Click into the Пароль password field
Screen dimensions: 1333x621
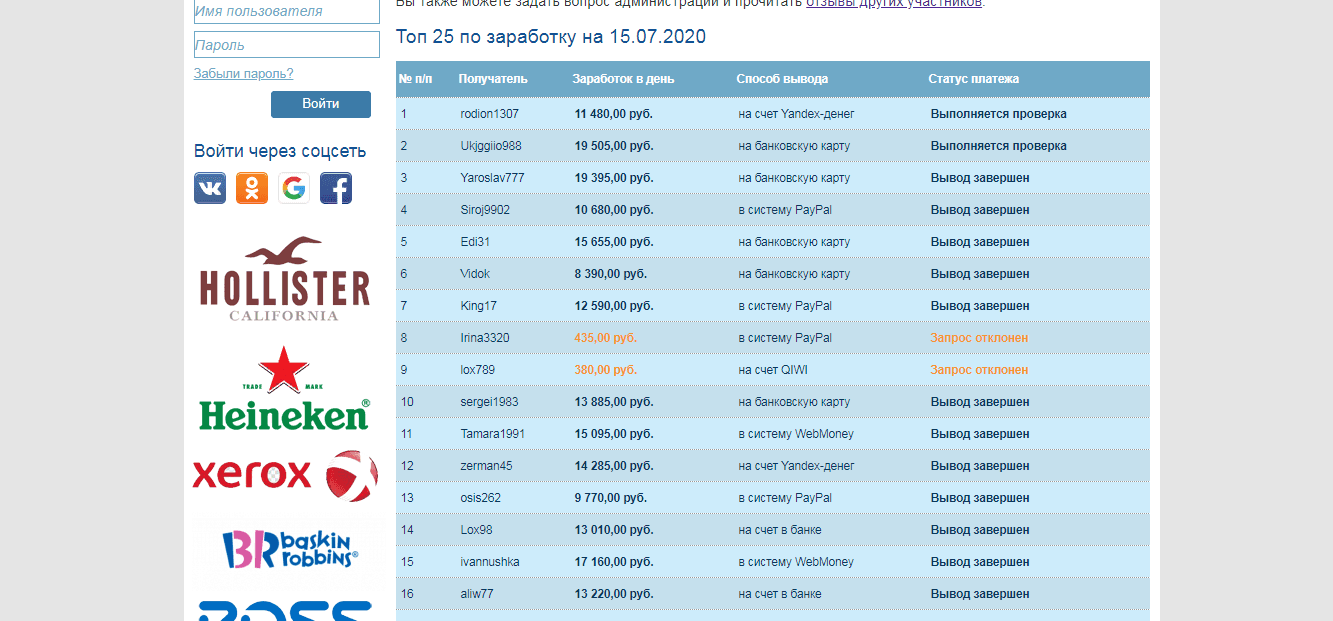click(x=286, y=45)
